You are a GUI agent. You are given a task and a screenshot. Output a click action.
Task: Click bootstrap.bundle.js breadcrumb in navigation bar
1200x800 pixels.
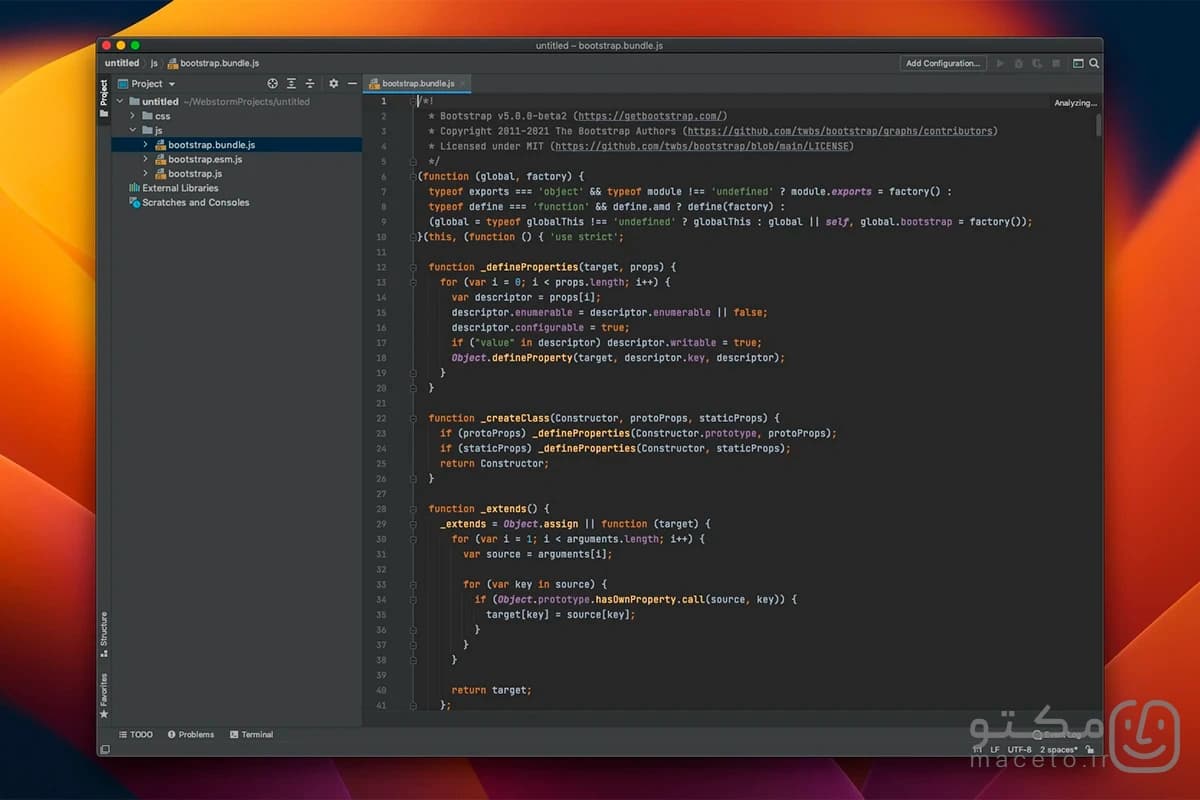point(213,63)
